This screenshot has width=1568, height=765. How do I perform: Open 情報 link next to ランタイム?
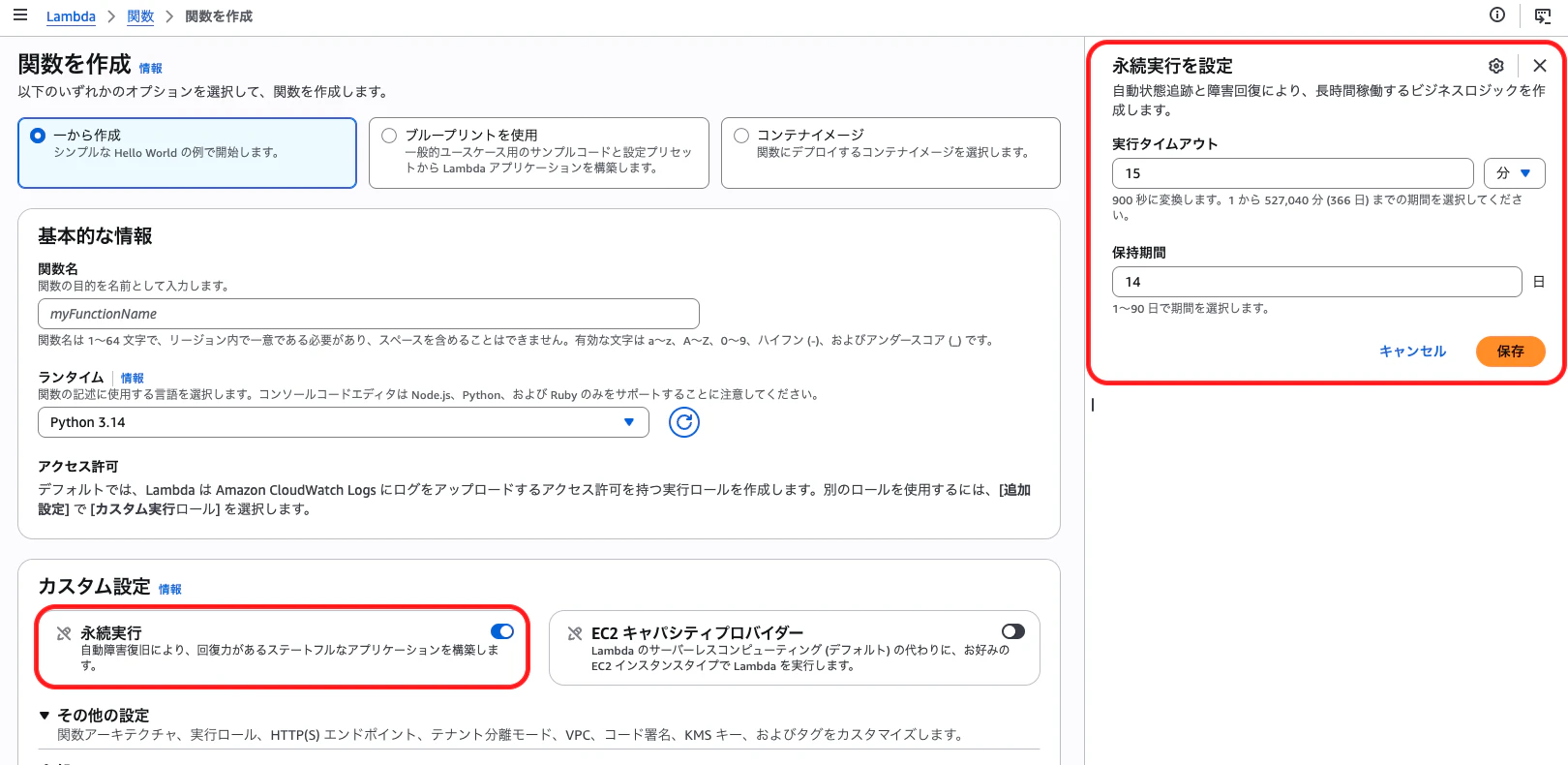click(132, 379)
